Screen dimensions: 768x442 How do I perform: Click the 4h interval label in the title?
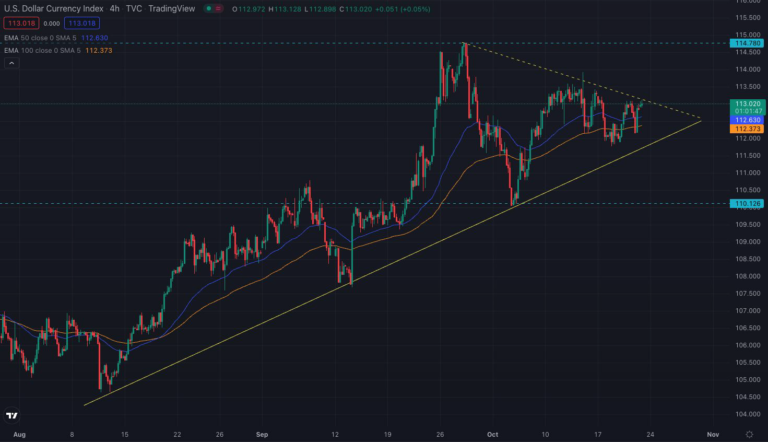pos(114,8)
